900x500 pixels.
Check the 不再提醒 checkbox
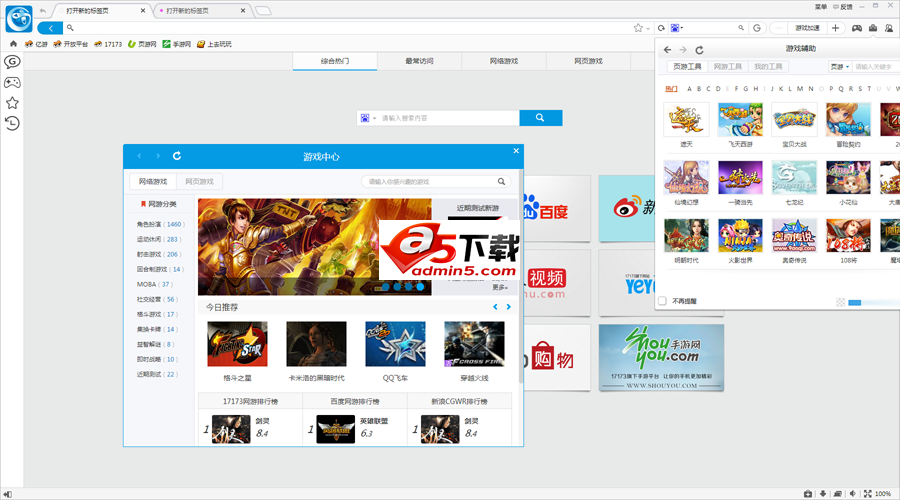(x=662, y=300)
